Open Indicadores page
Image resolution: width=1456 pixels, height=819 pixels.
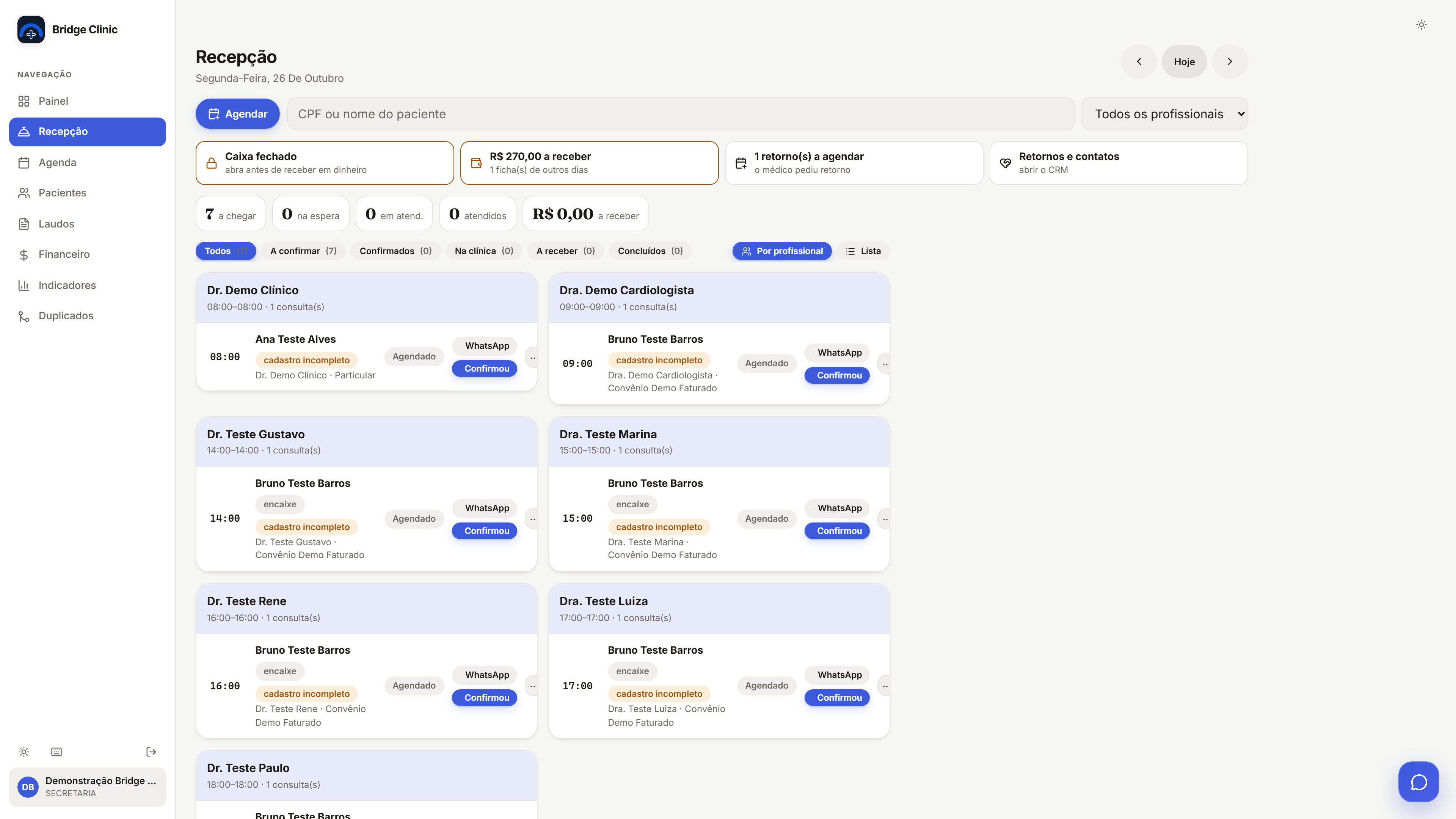88,286
